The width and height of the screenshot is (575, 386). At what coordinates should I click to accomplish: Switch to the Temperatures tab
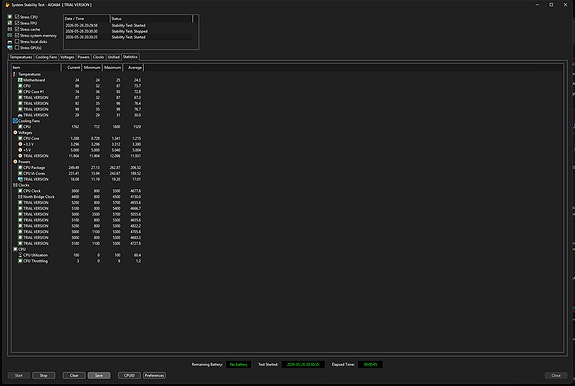21,57
